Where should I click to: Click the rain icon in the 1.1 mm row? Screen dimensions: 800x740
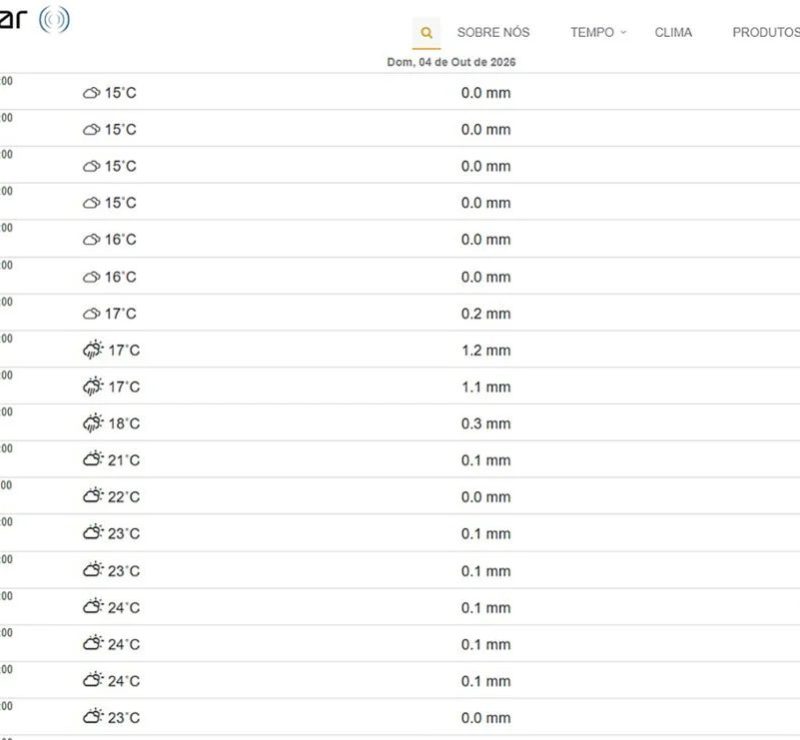[x=93, y=386]
